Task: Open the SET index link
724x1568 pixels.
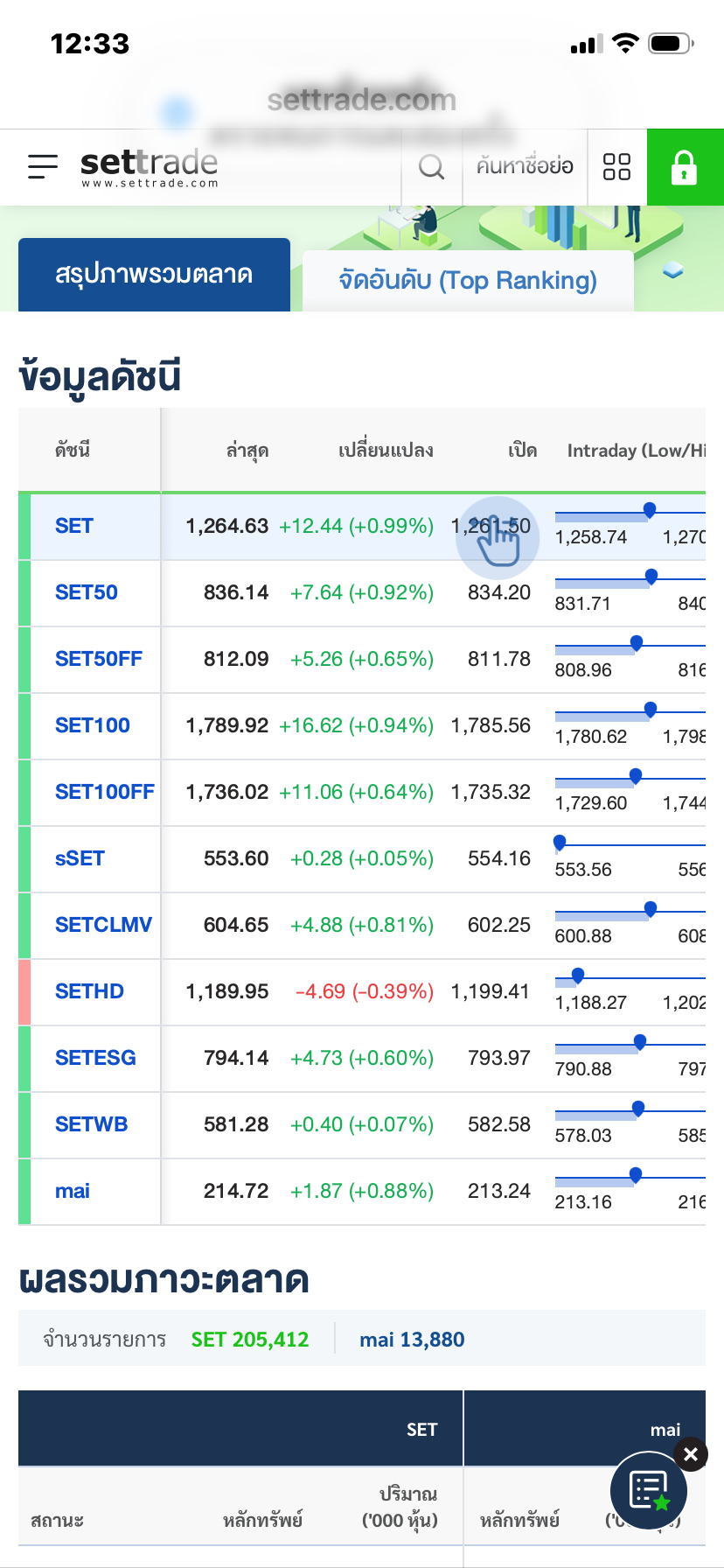Action: pos(74,526)
